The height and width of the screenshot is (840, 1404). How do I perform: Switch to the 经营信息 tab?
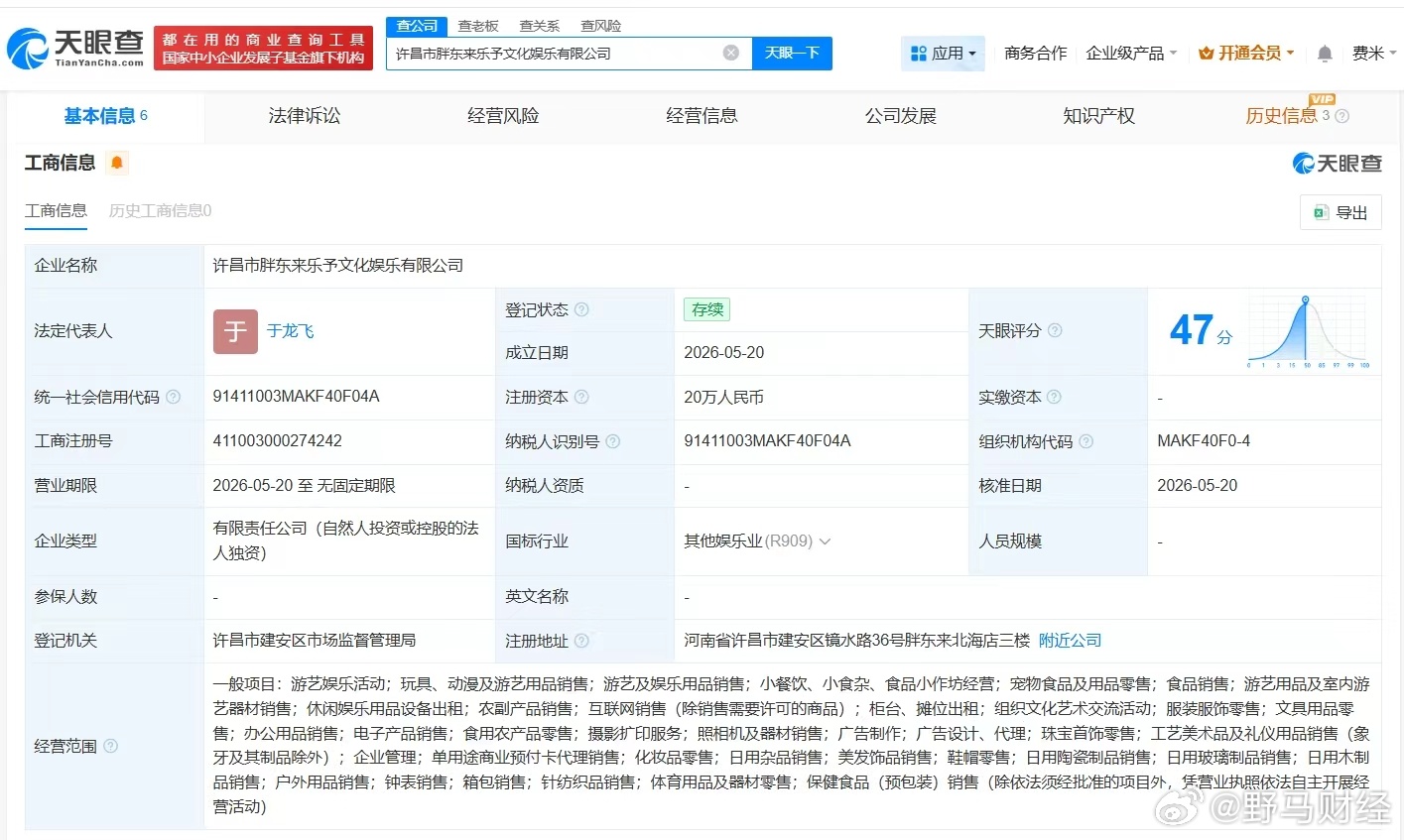[702, 116]
